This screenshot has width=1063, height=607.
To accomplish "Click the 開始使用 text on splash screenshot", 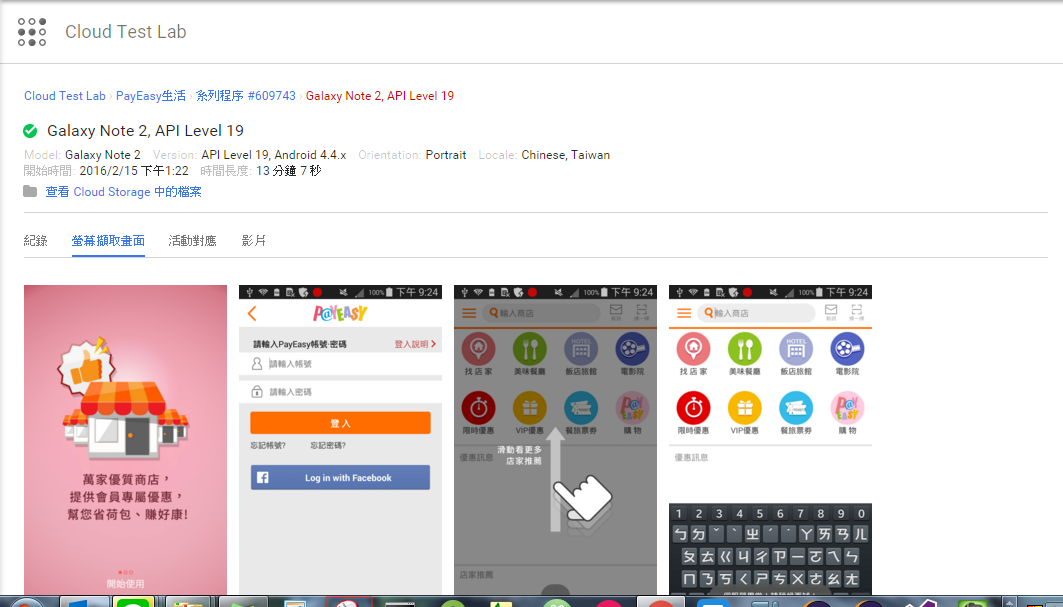I will 125,583.
